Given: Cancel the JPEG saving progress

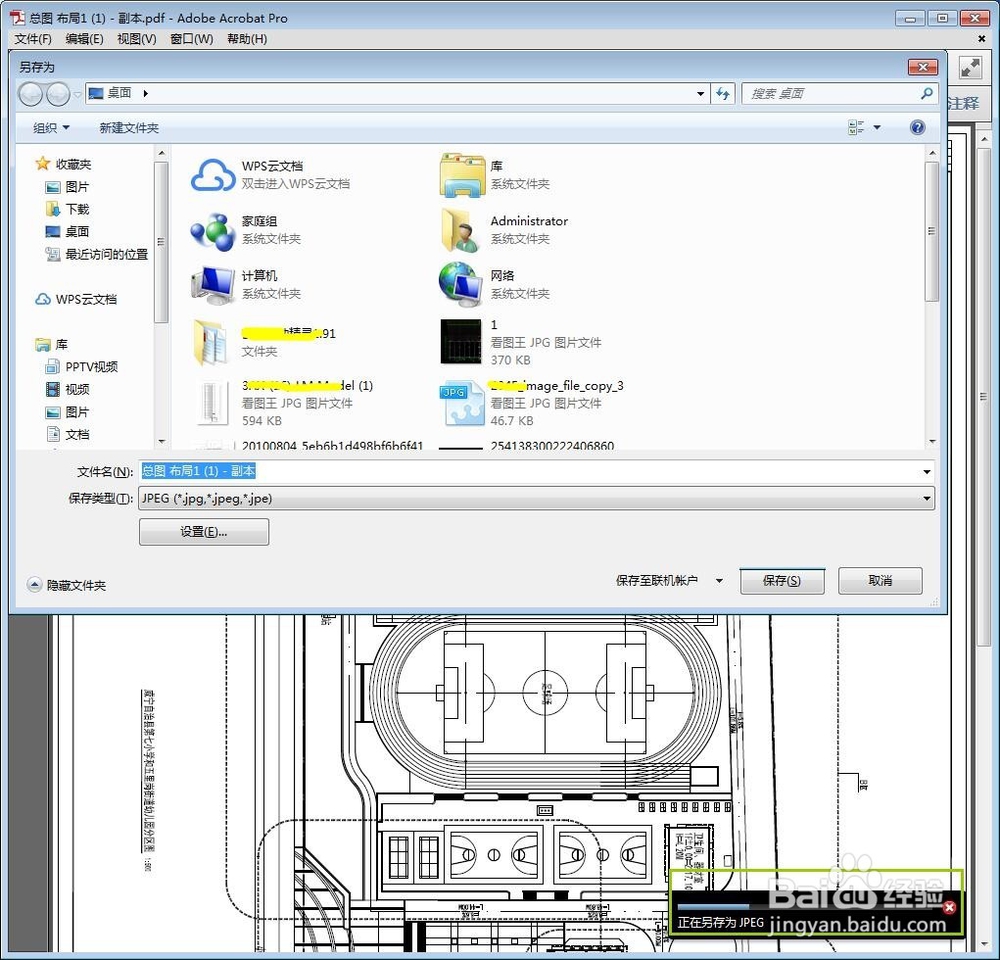Looking at the screenshot, I should tap(949, 907).
